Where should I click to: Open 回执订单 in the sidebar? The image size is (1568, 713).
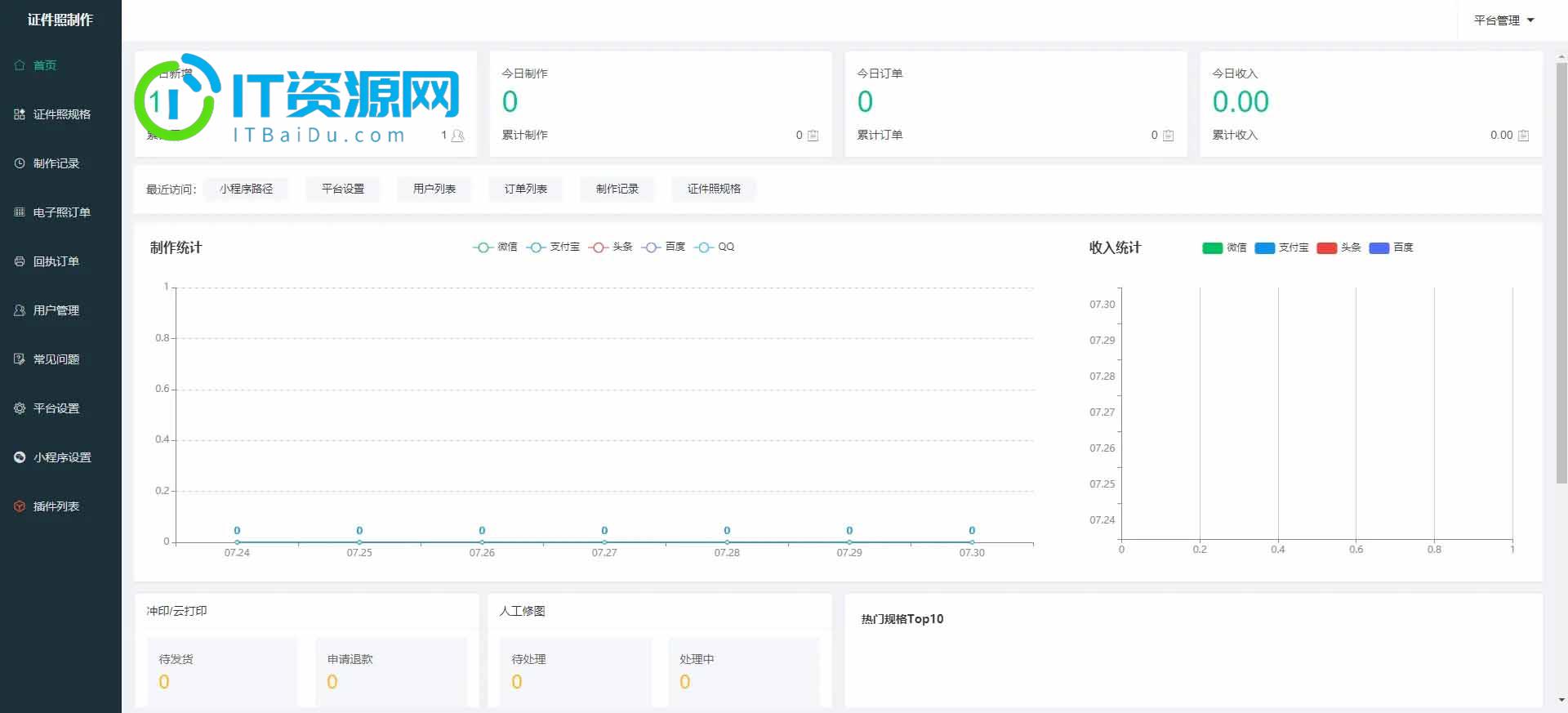[60, 261]
